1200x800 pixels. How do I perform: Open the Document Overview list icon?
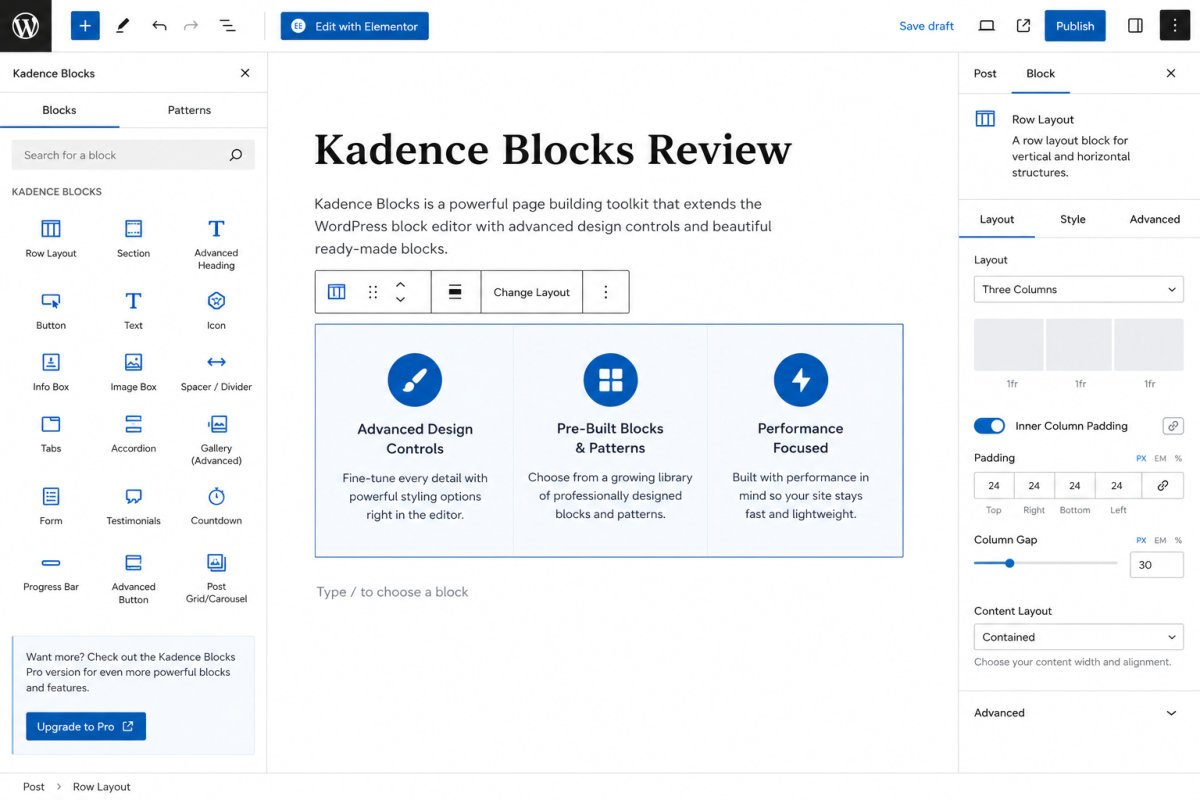pos(227,26)
